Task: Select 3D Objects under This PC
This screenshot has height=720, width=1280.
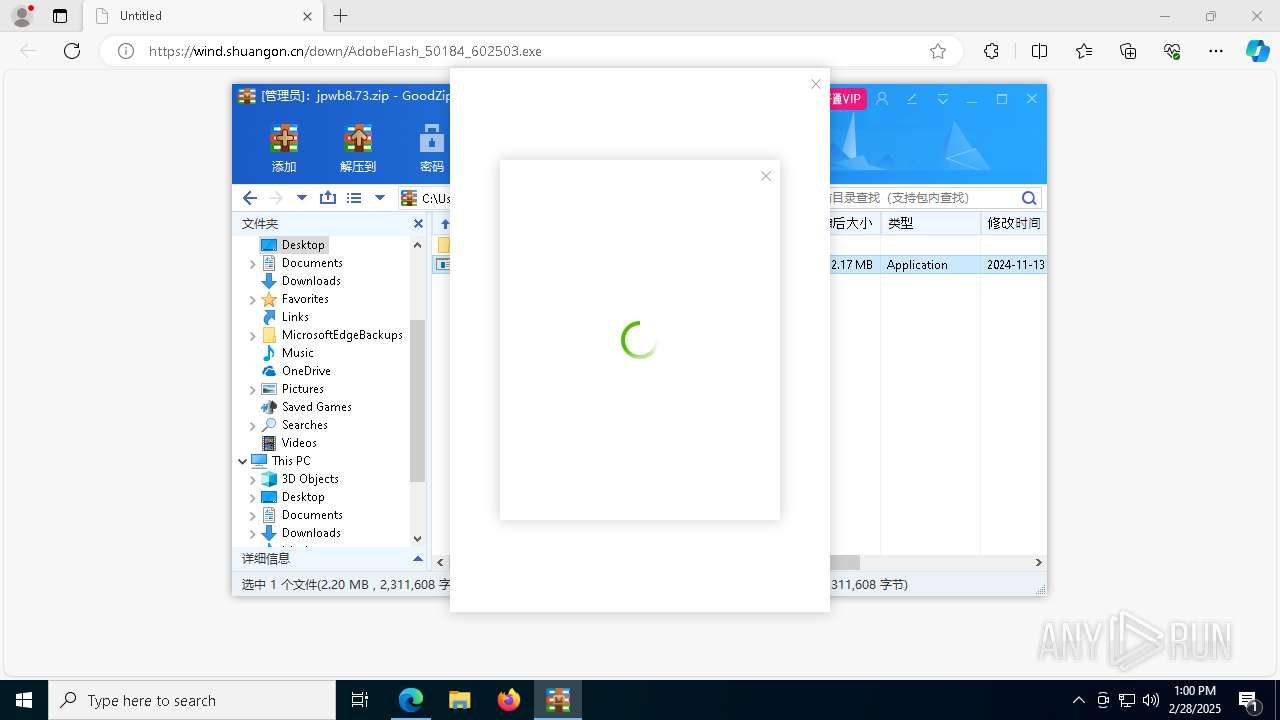Action: pos(310,479)
